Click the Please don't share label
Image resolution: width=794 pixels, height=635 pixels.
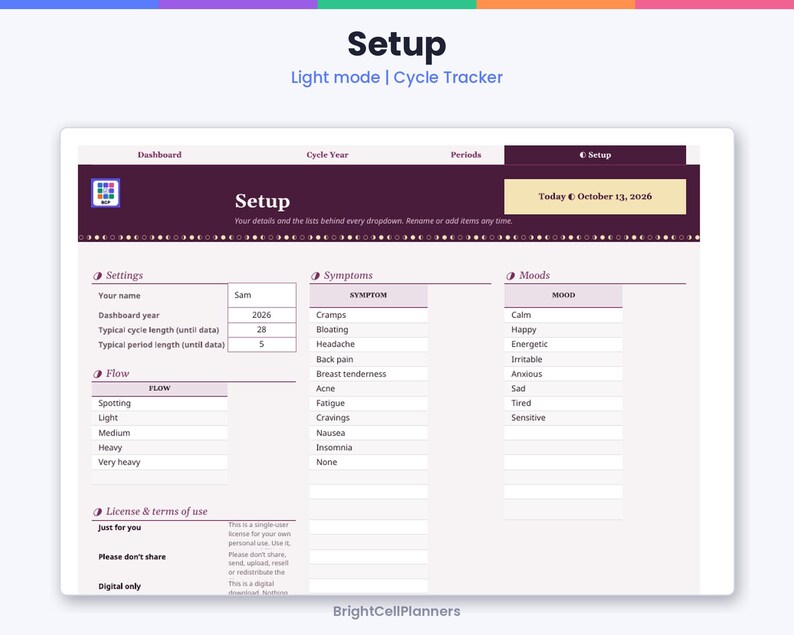click(132, 557)
